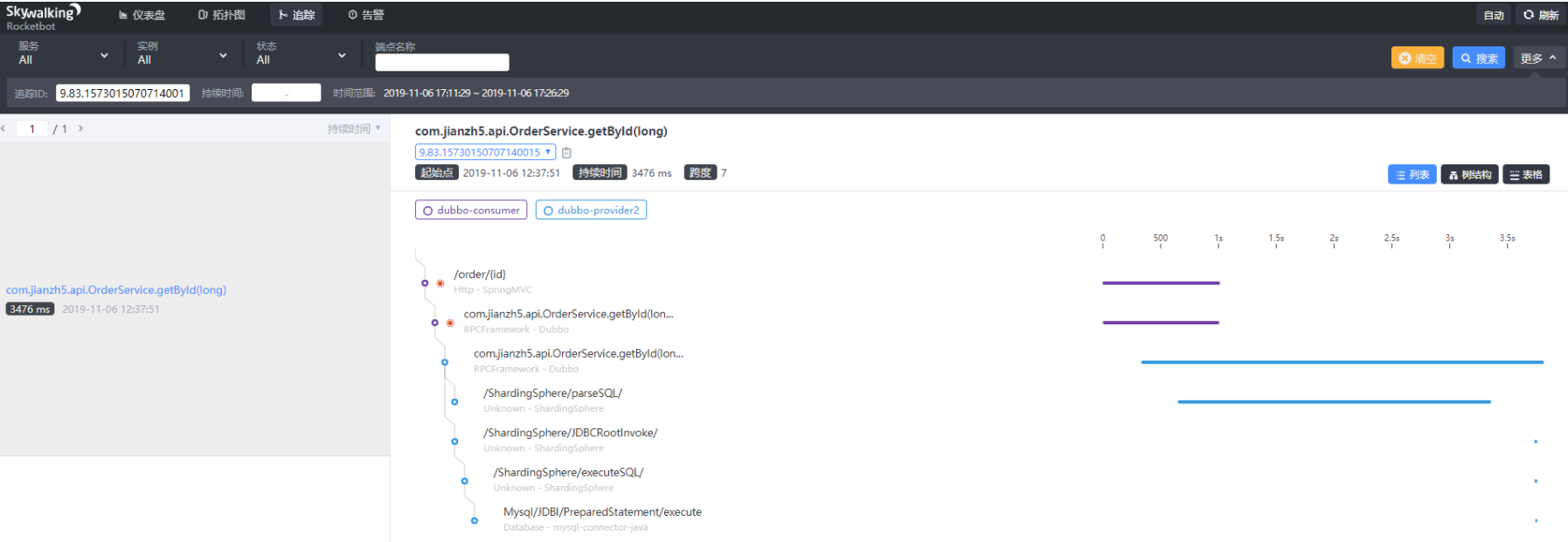This screenshot has width=1568, height=542.
Task: Open the OrderService.getById trace link in list
Action: (116, 290)
